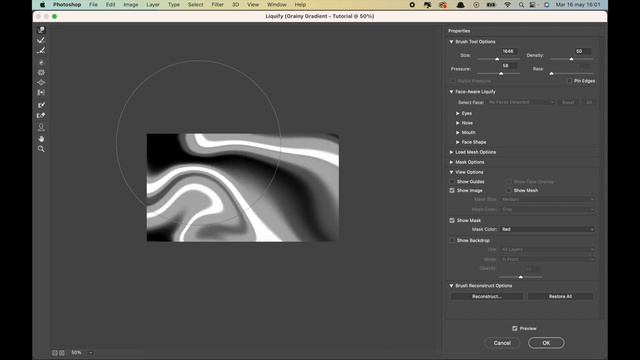Select the Twirl Clockwise tool
640x360 pixels.
[41, 62]
